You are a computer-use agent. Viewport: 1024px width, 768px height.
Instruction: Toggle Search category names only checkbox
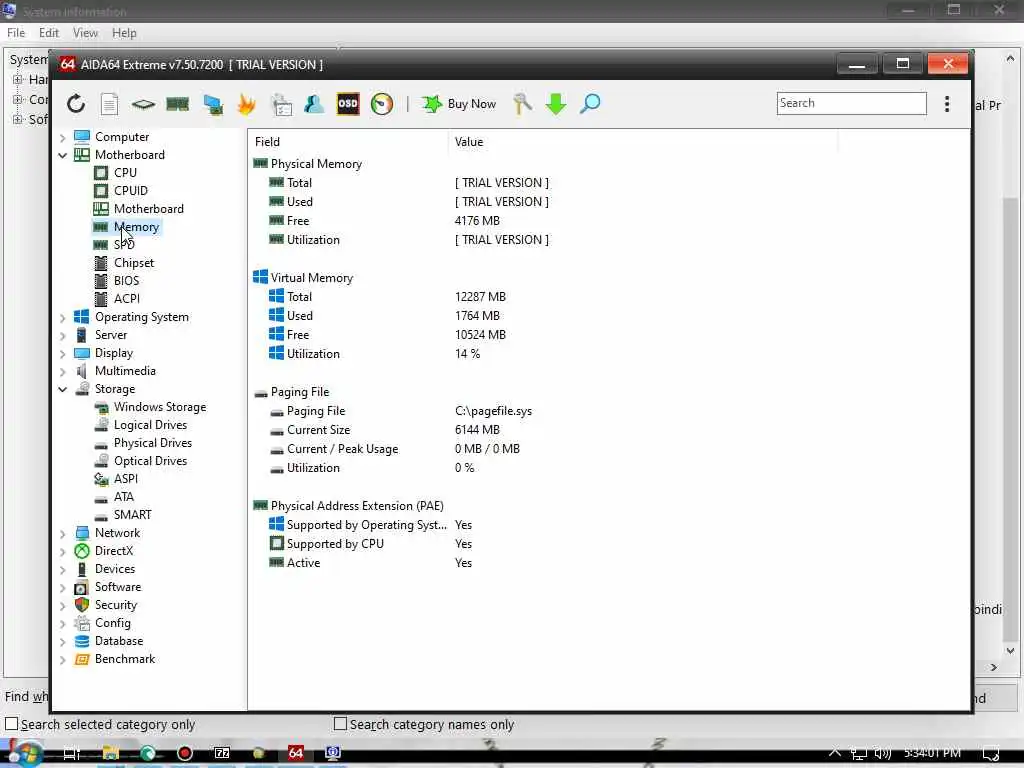340,724
